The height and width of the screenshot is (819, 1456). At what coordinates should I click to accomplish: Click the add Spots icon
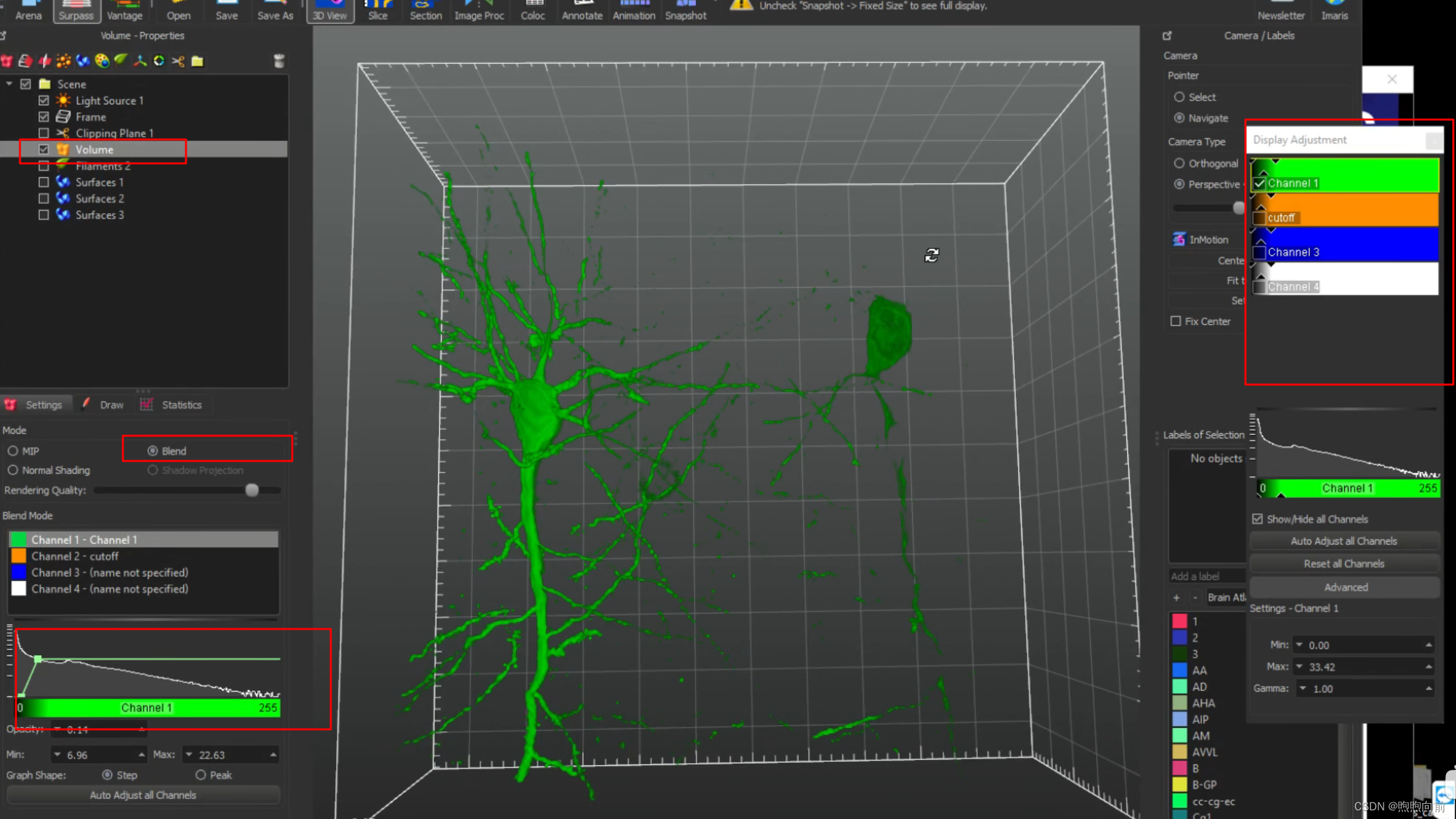point(64,61)
